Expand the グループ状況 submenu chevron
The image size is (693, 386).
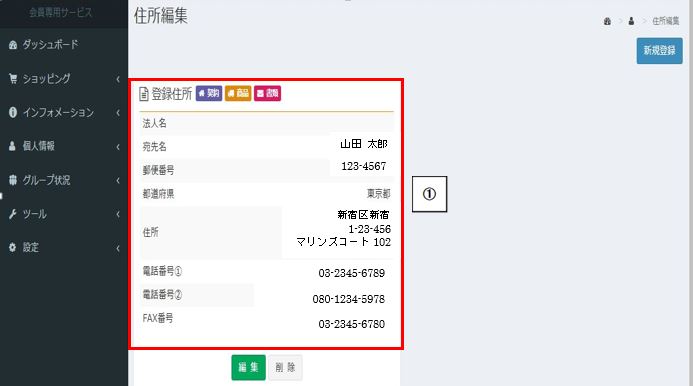tap(118, 180)
